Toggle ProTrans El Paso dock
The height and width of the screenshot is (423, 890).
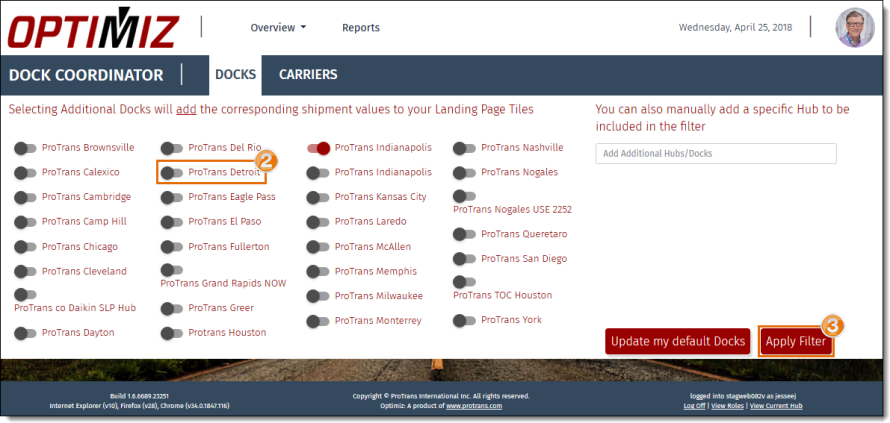[171, 222]
